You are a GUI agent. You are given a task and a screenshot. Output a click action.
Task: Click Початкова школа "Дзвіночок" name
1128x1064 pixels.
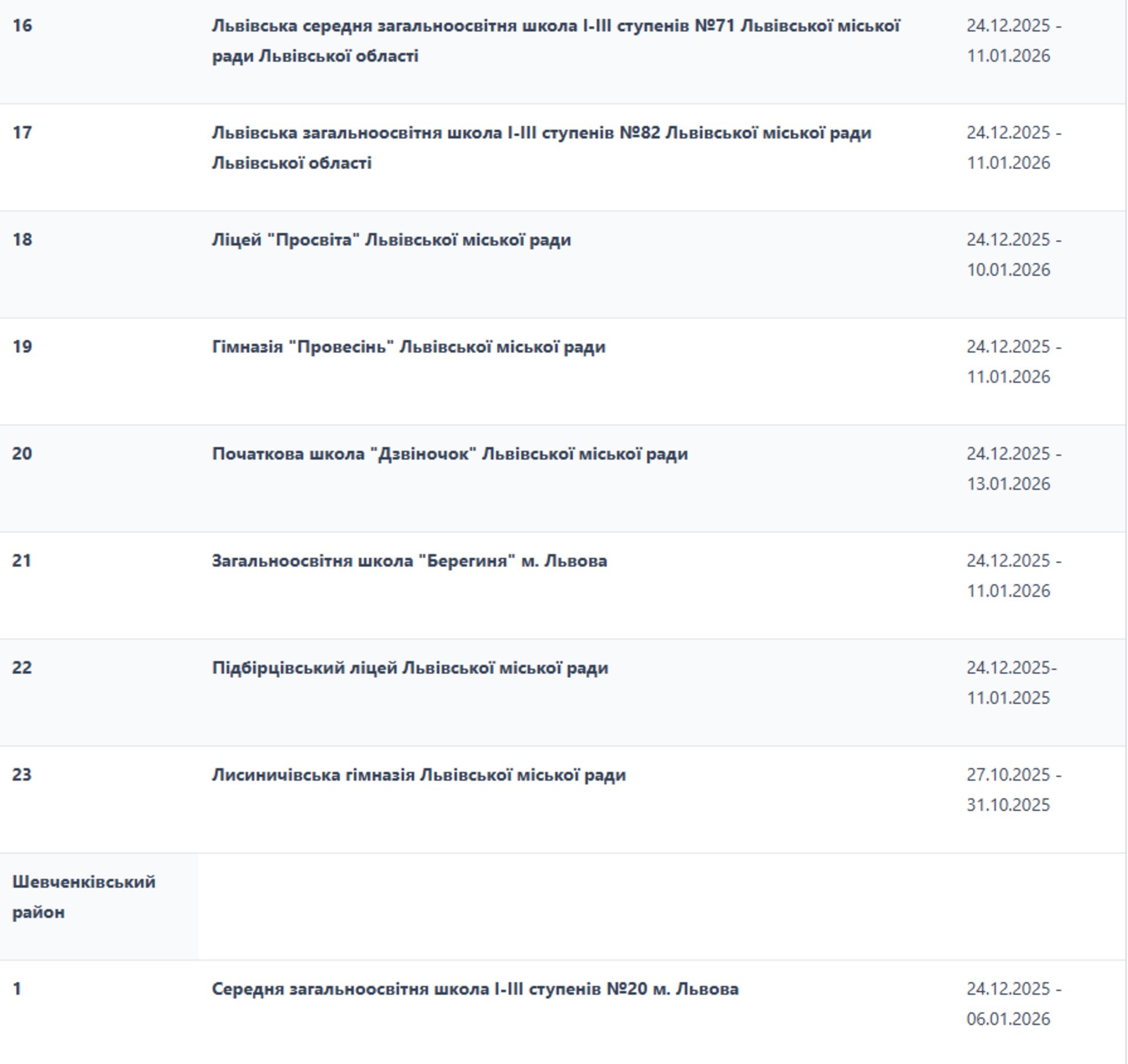(x=449, y=454)
